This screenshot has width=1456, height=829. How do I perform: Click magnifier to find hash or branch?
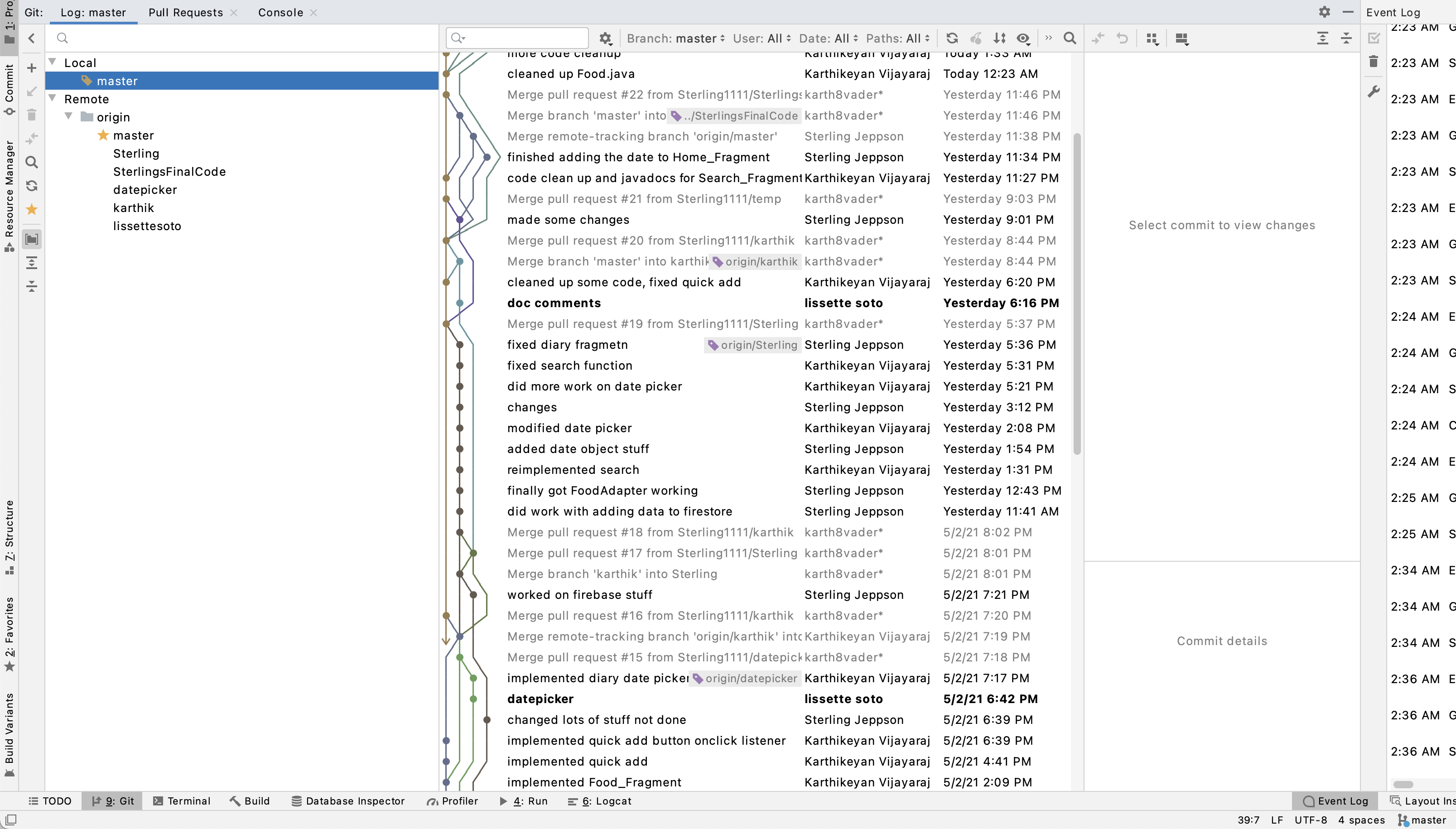[1070, 38]
